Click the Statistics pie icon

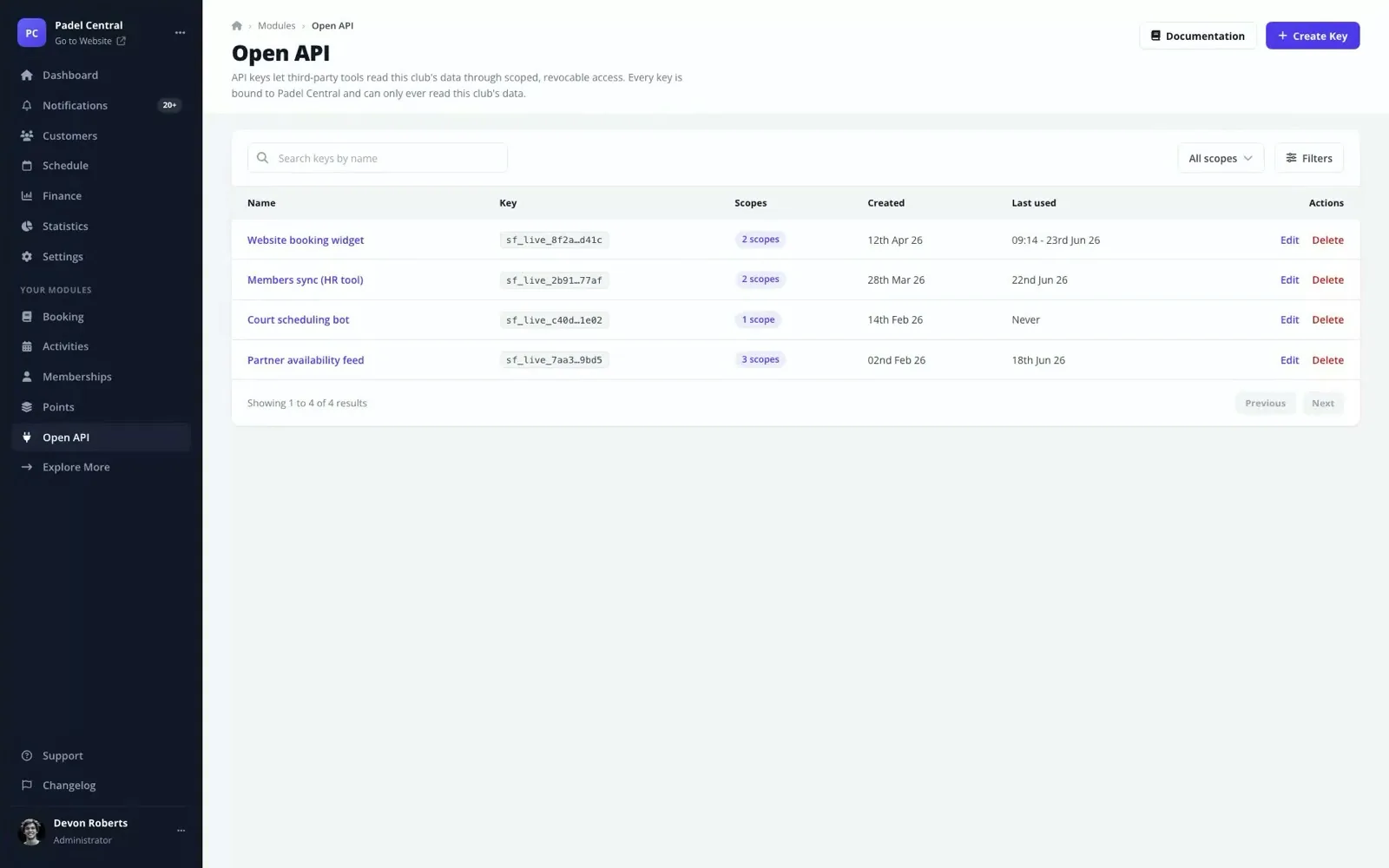point(27,227)
